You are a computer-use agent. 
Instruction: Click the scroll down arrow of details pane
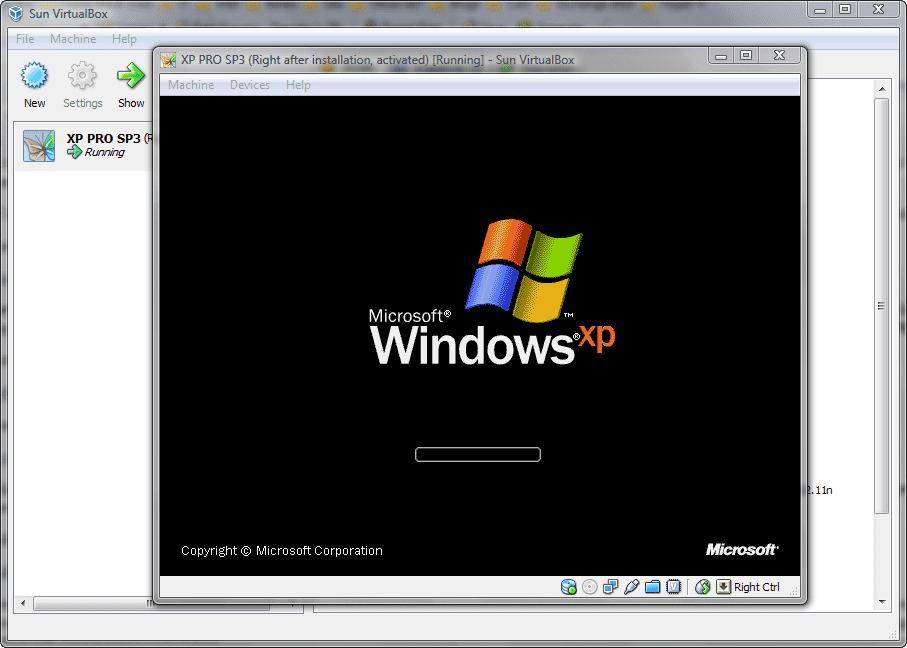pyautogui.click(x=882, y=602)
